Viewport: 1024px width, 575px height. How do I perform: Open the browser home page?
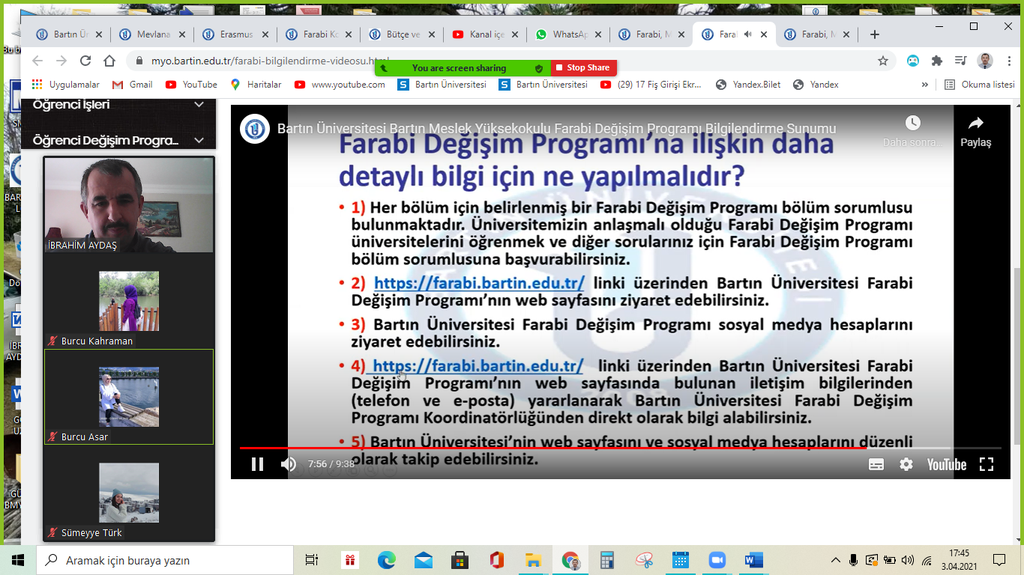109,61
